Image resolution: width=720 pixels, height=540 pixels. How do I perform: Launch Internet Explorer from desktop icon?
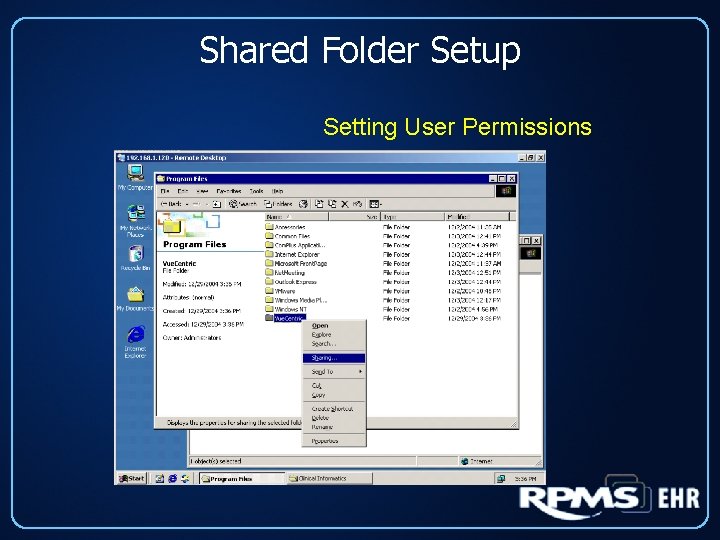(135, 341)
